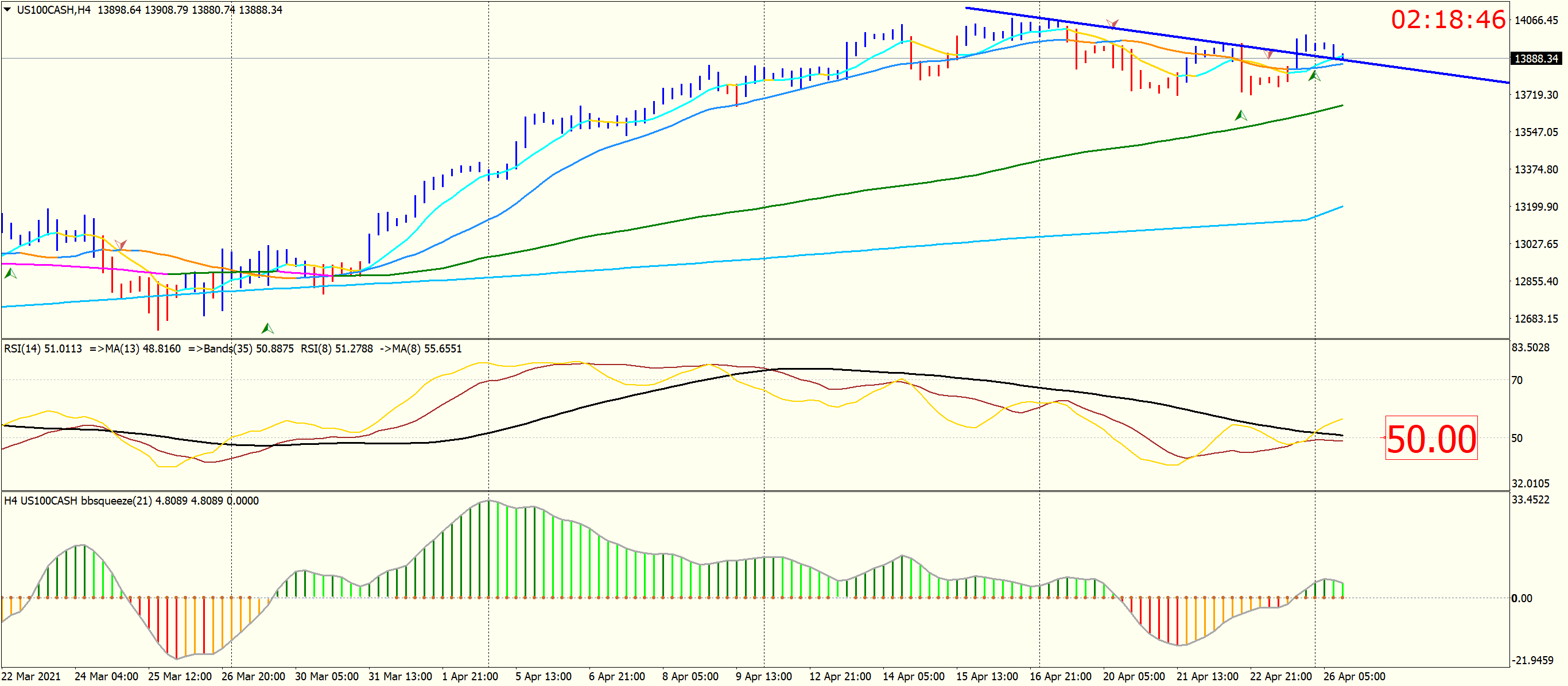The height and width of the screenshot is (686, 1568).
Task: Click the 26 Apr 05:00 date on the time axis
Action: click(x=1354, y=676)
